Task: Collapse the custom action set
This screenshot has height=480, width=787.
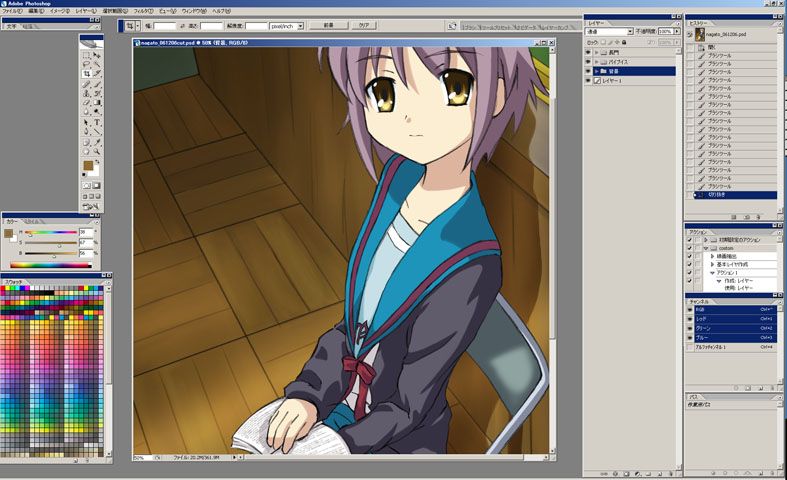Action: coord(706,248)
